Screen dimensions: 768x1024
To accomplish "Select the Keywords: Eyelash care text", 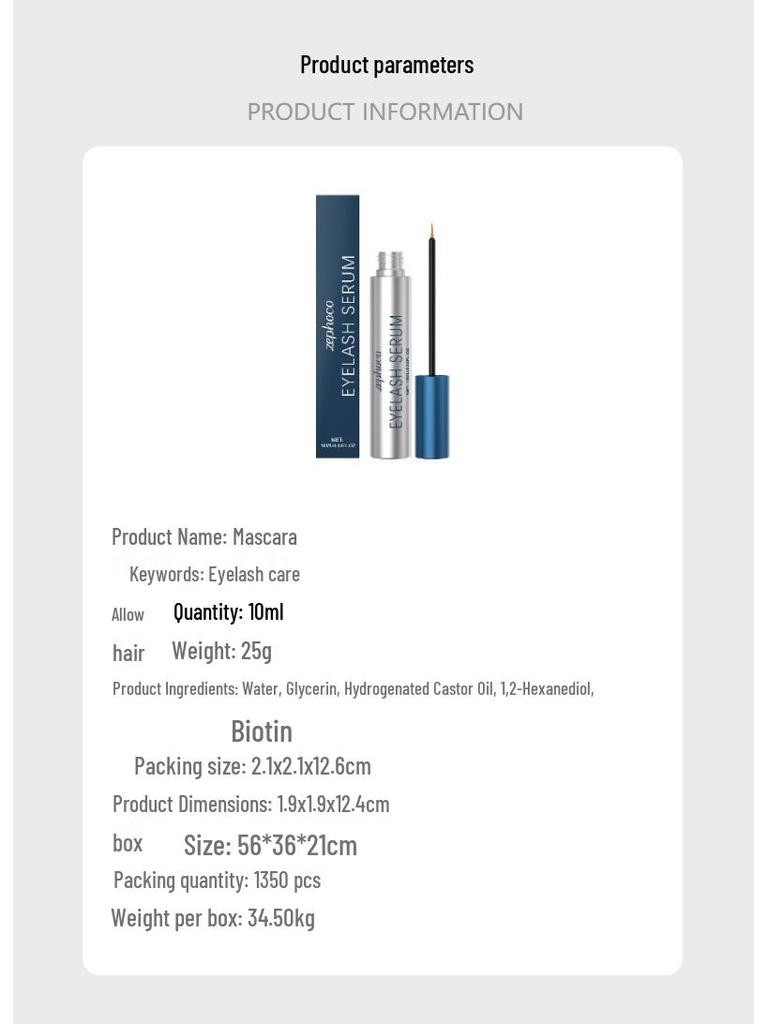I will tap(214, 574).
